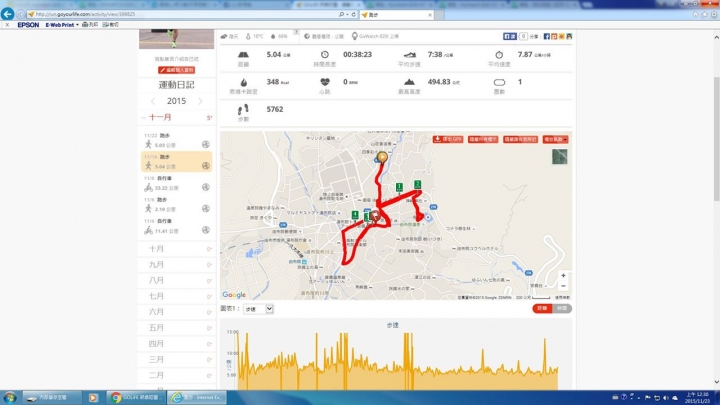Click the third red map button from the left

point(520,139)
